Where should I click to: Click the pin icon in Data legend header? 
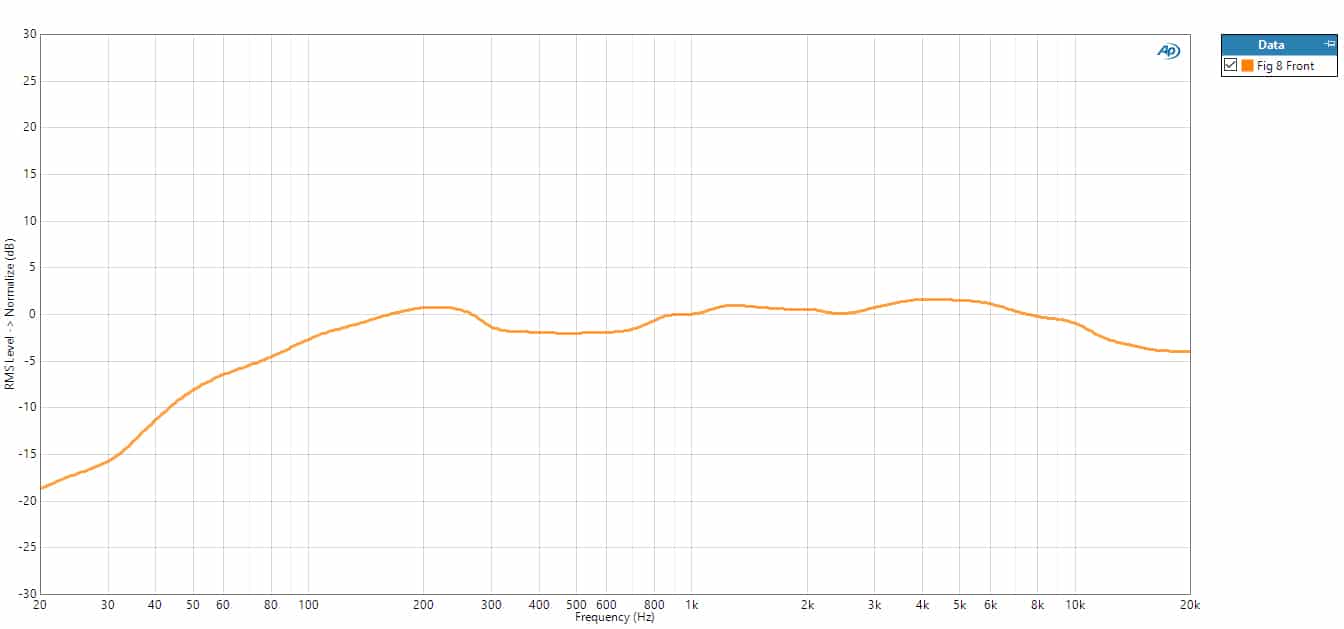click(x=1329, y=45)
